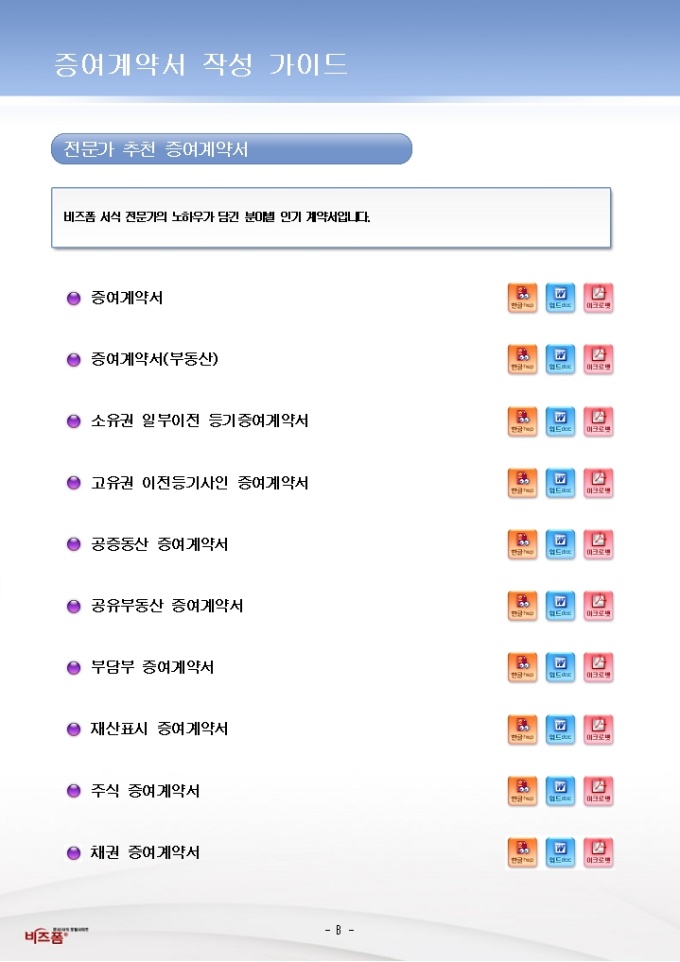The image size is (680, 962).
Task: Open Acrobat PDF for 주식 증여계약서
Action: [598, 791]
